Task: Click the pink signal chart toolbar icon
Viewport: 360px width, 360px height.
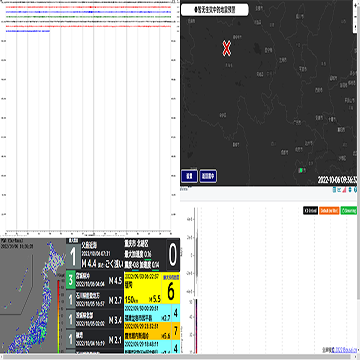Action: [x=344, y=190]
